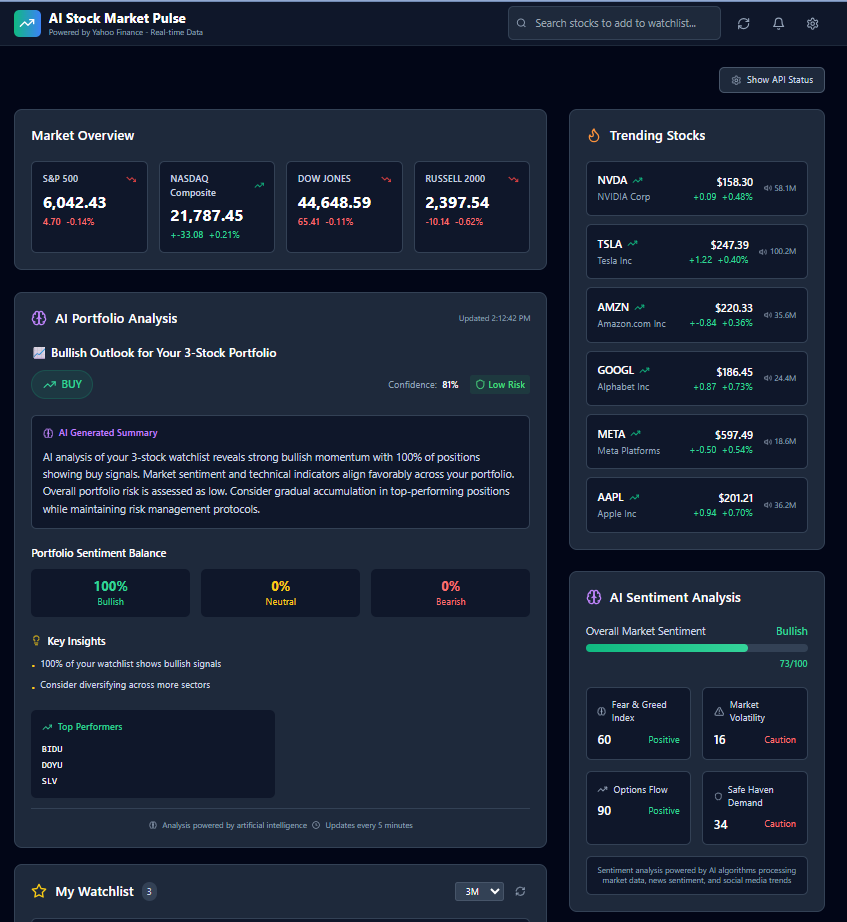This screenshot has height=922, width=847.
Task: Refresh the watchlist with the circular arrow icon
Action: coord(520,891)
